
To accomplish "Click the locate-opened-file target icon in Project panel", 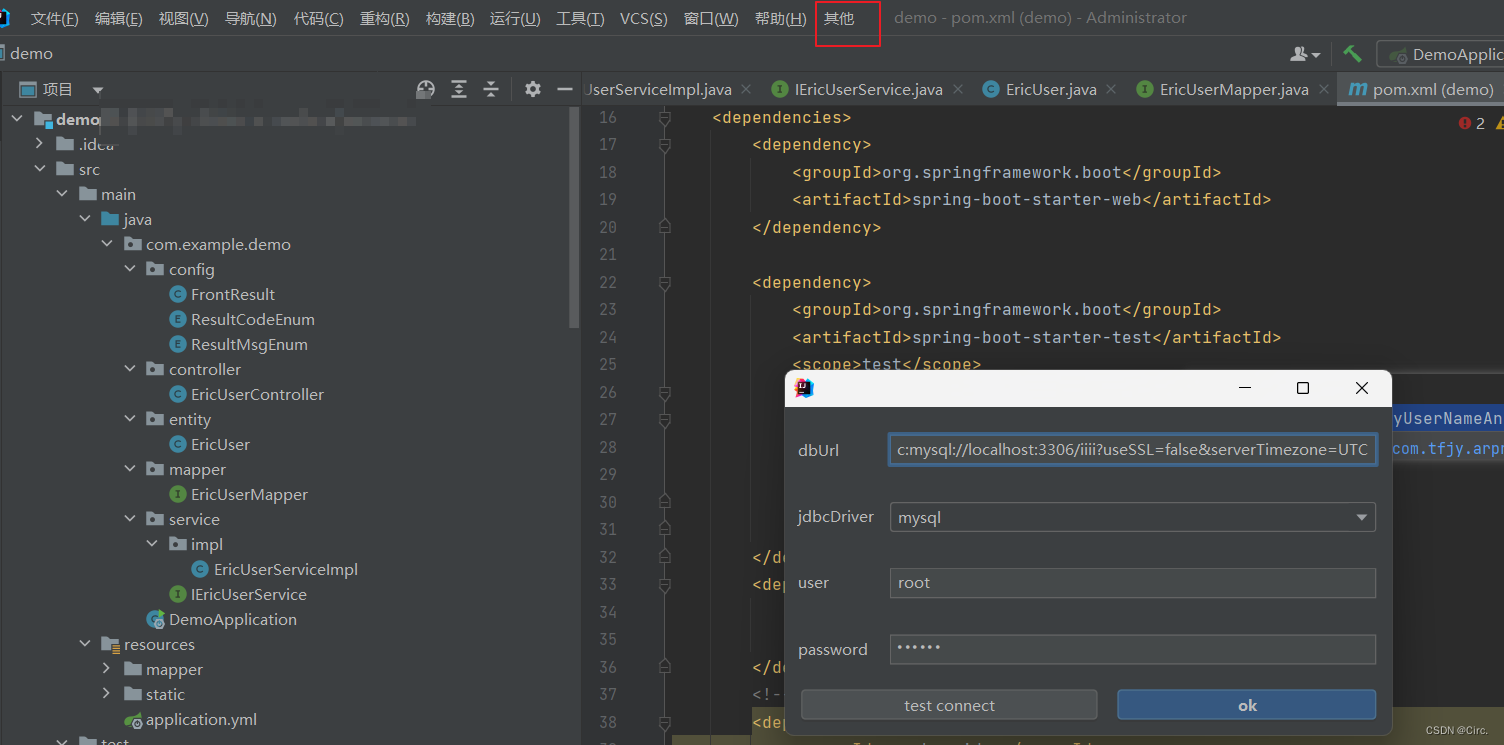I will (426, 89).
